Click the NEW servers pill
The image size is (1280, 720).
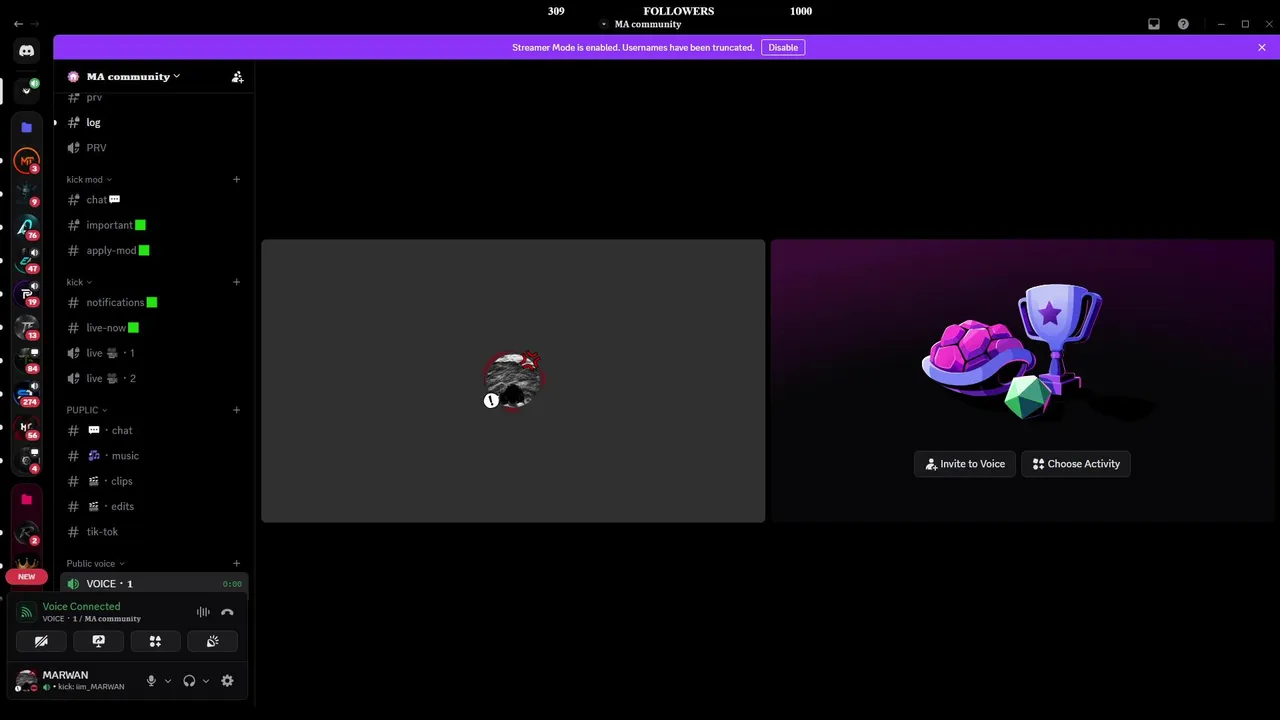(x=27, y=577)
